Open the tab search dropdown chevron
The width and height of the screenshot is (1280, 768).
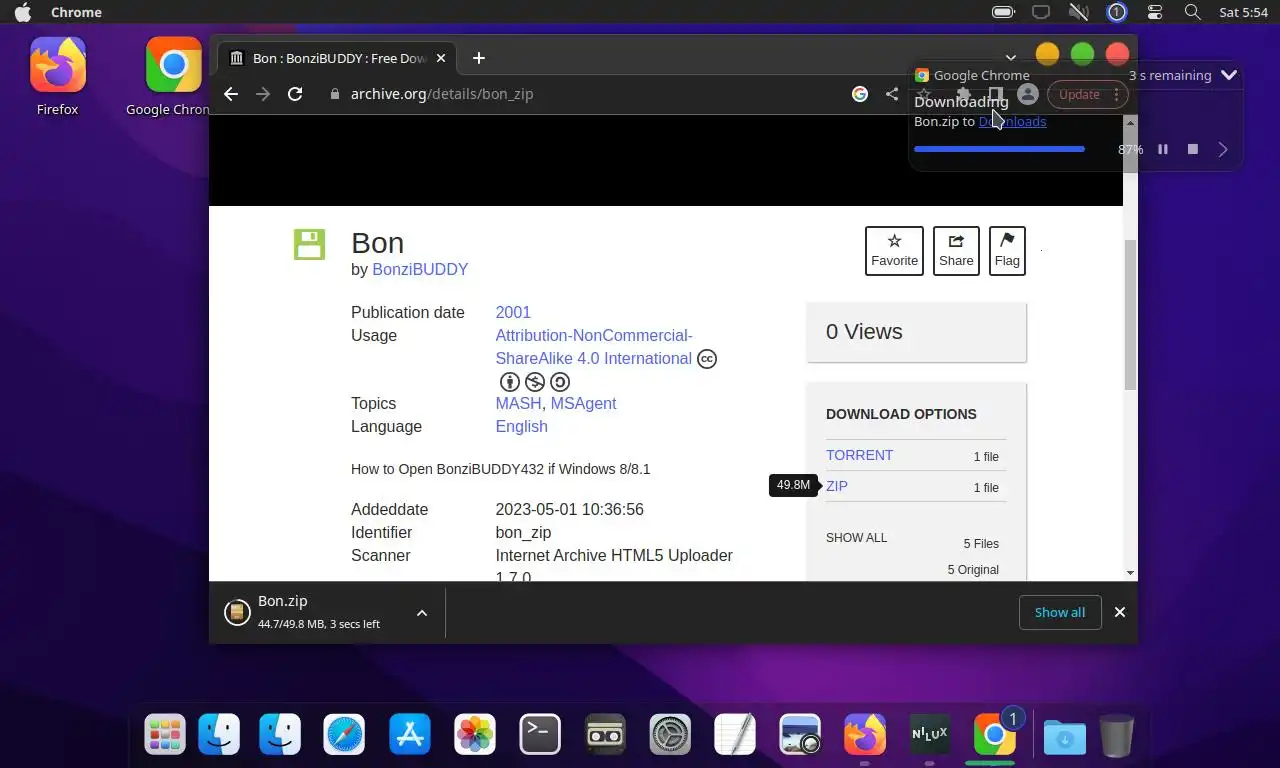coord(1011,58)
